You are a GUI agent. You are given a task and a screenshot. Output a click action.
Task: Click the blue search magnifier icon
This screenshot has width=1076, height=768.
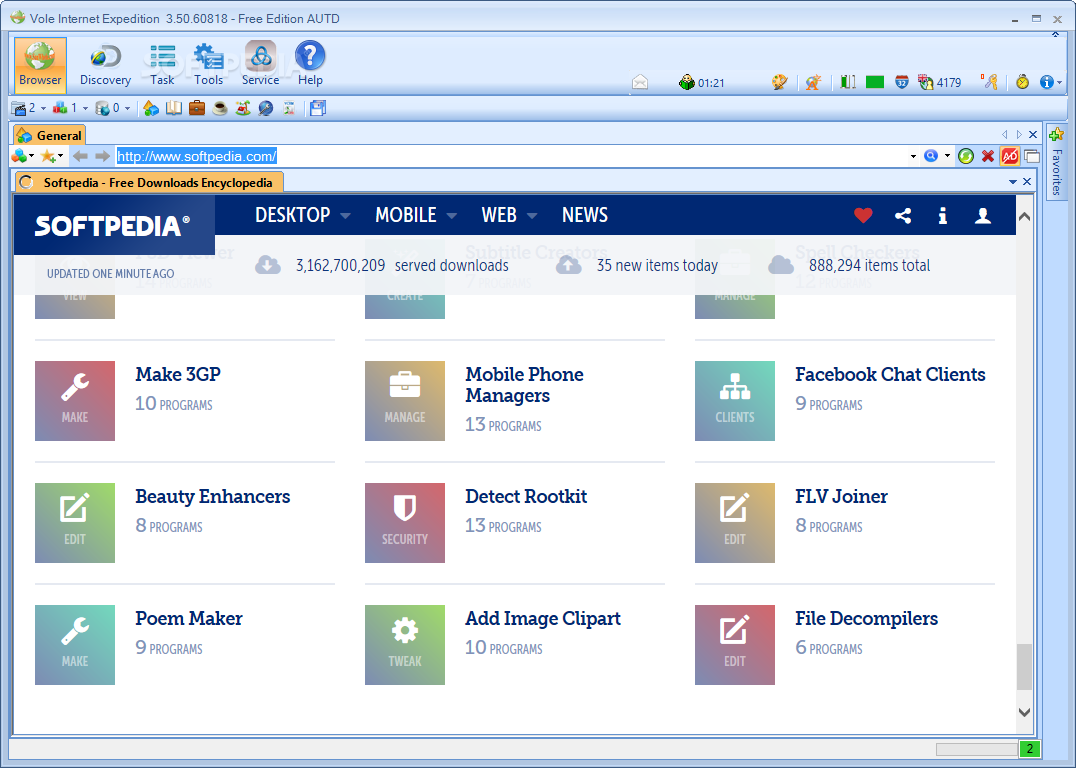931,156
